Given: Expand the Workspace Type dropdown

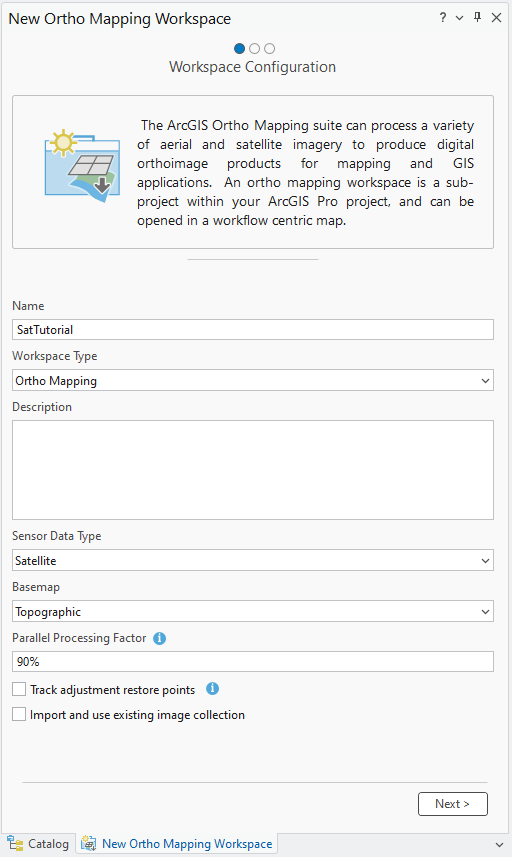Looking at the screenshot, I should [253, 380].
